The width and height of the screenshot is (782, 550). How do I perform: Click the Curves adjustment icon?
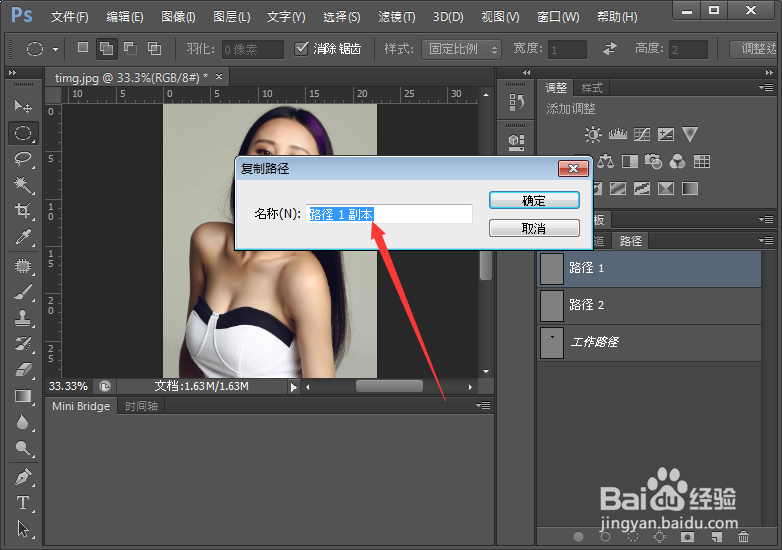coord(642,134)
